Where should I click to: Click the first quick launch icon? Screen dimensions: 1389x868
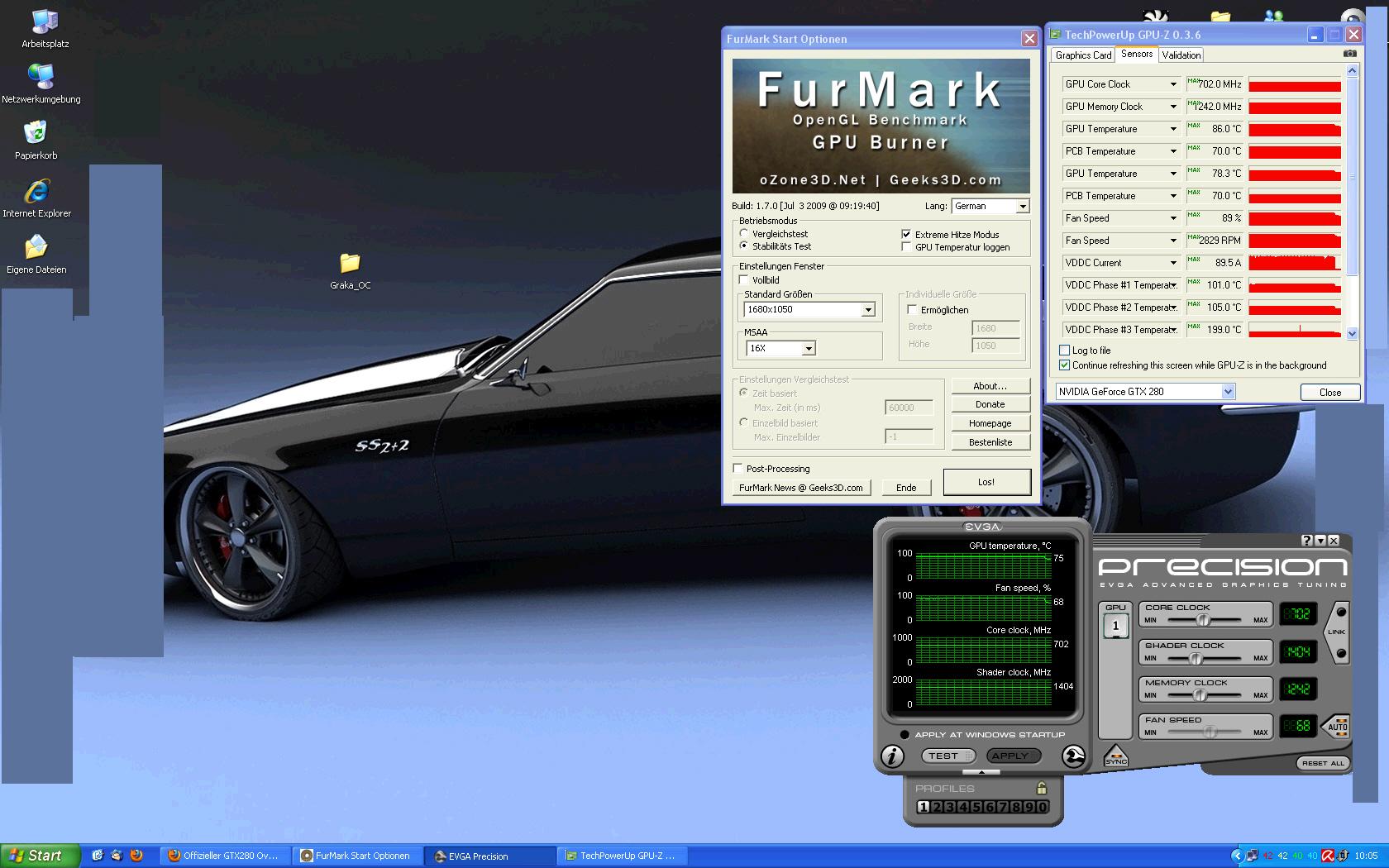click(x=97, y=856)
